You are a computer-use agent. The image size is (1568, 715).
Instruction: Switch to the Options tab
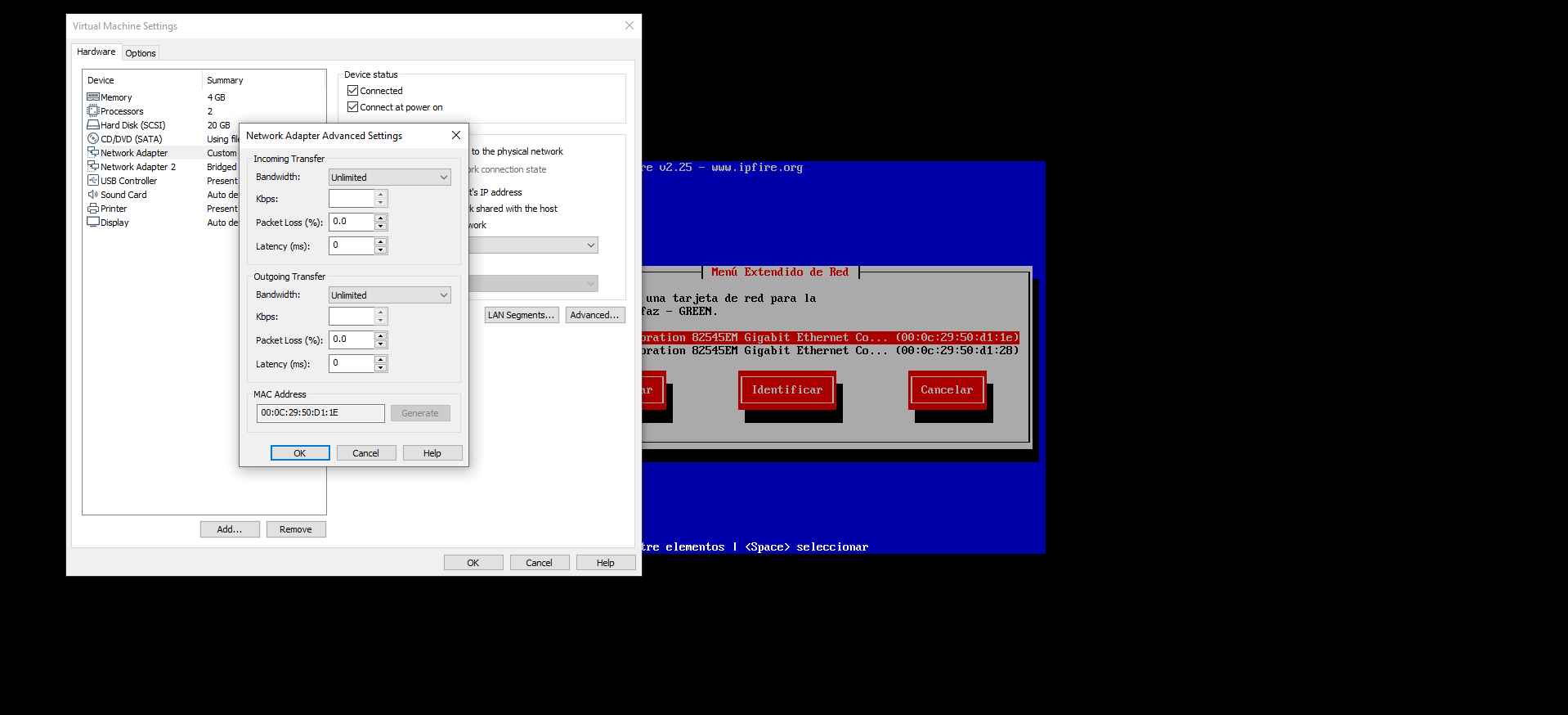pyautogui.click(x=141, y=53)
